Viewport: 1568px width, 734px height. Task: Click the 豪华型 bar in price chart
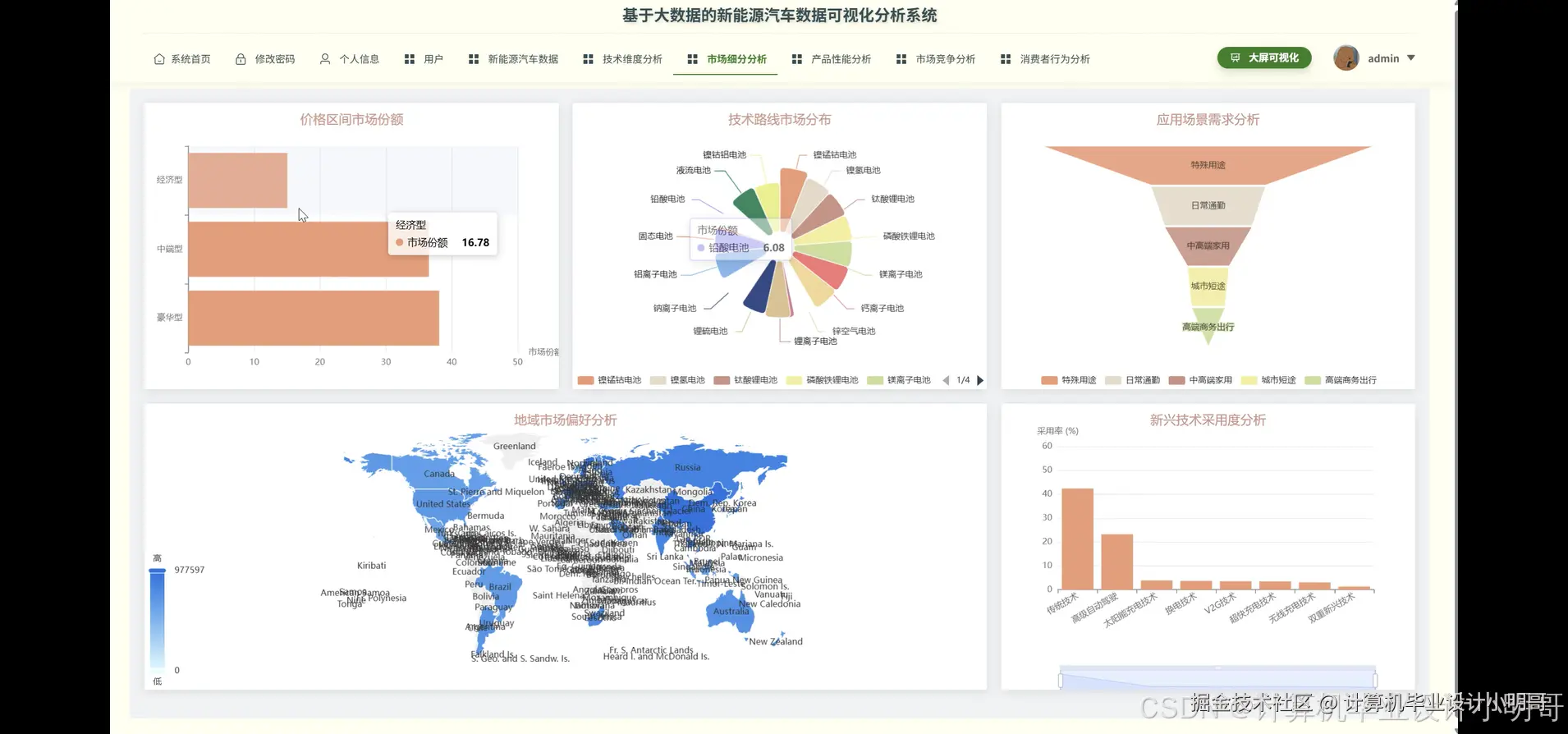(314, 318)
